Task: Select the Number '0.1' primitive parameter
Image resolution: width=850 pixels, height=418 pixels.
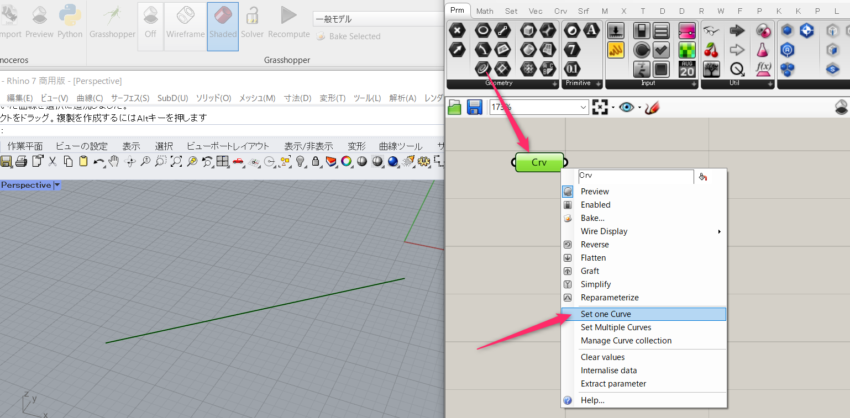Action: pyautogui.click(x=572, y=69)
